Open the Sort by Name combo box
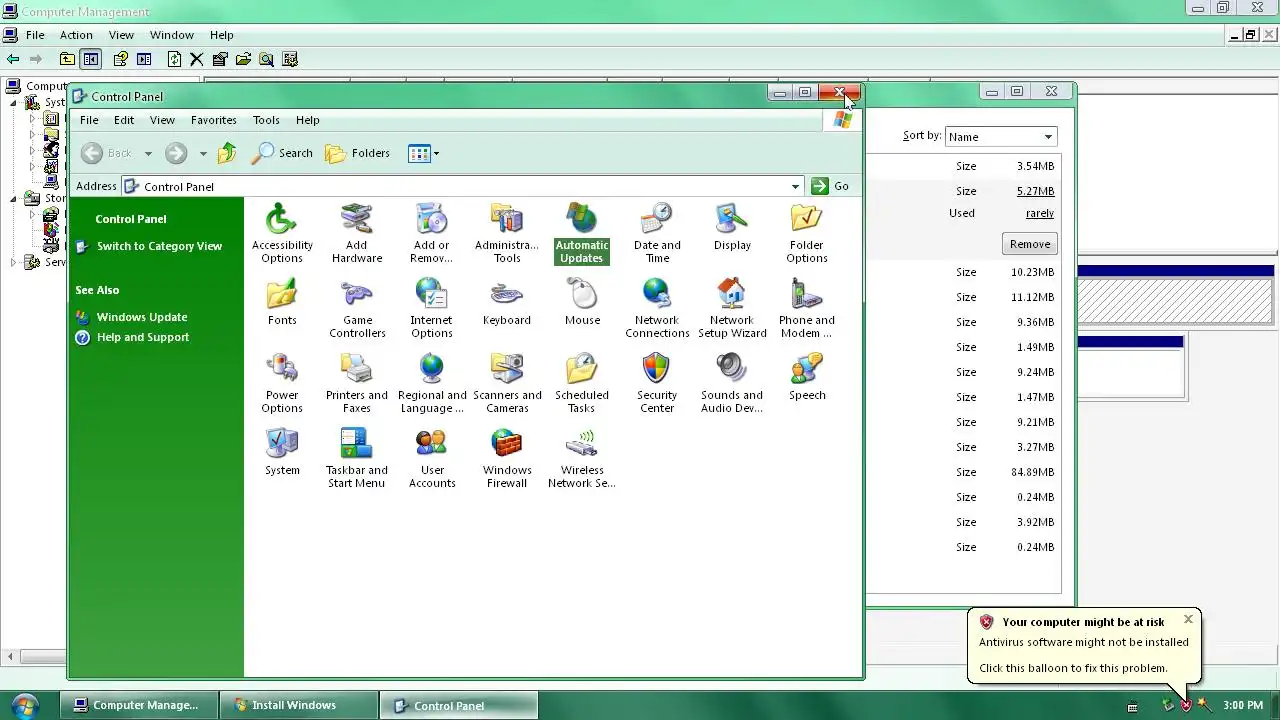1280x720 pixels. (x=1001, y=136)
